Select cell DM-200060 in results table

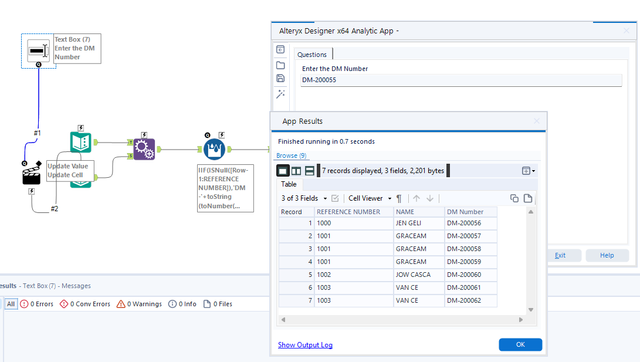tap(471, 275)
